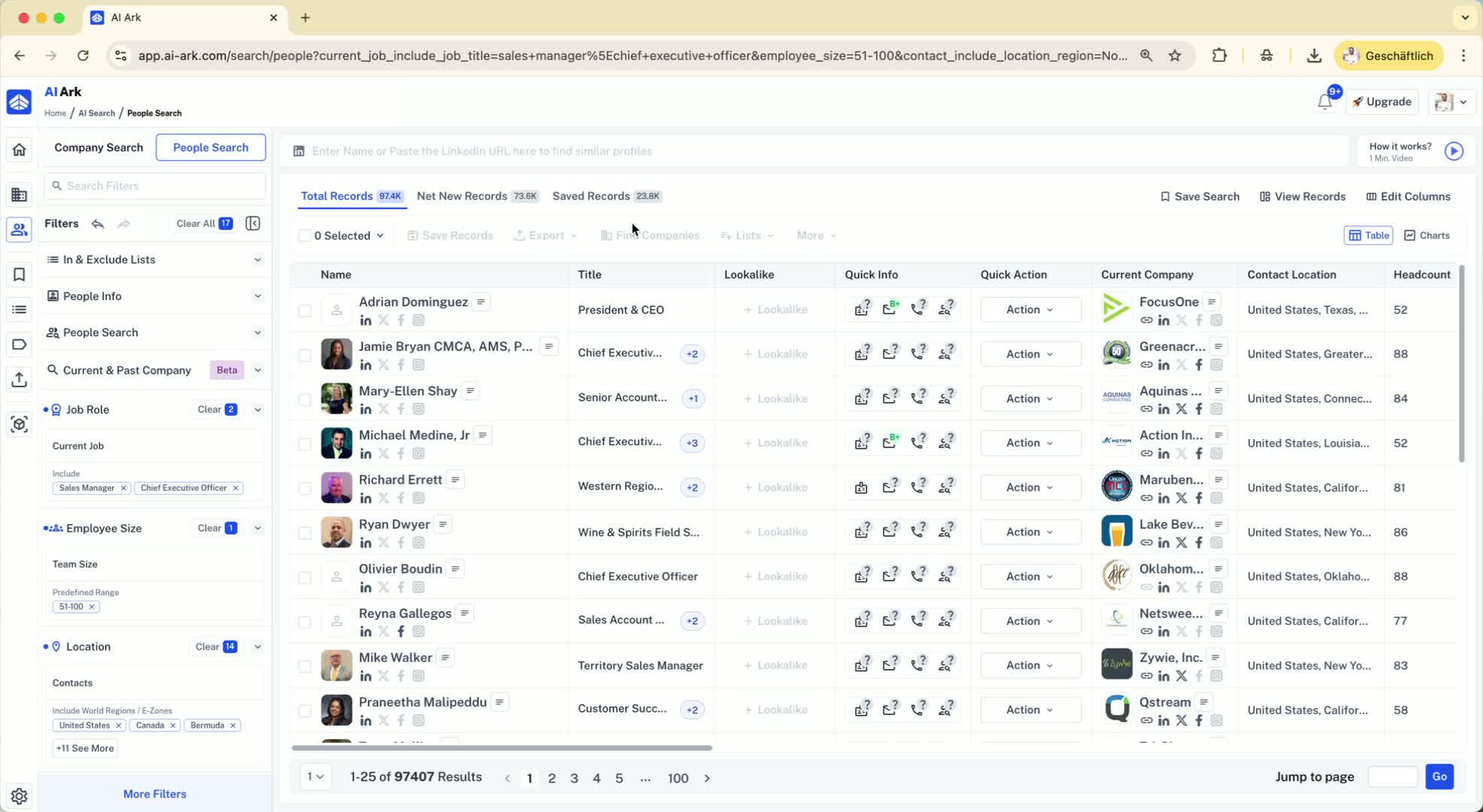
Task: Check the box next to Richard Errett
Action: (305, 488)
